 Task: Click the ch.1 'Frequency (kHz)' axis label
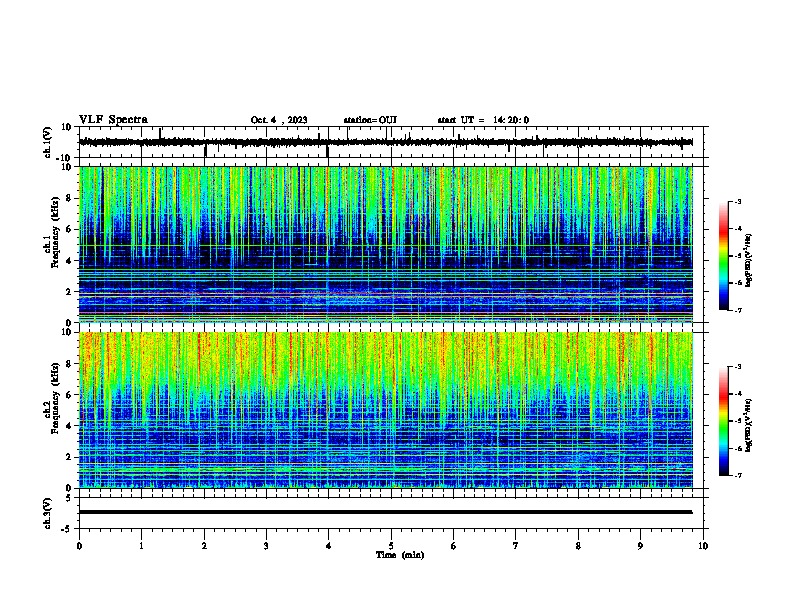pyautogui.click(x=55, y=233)
